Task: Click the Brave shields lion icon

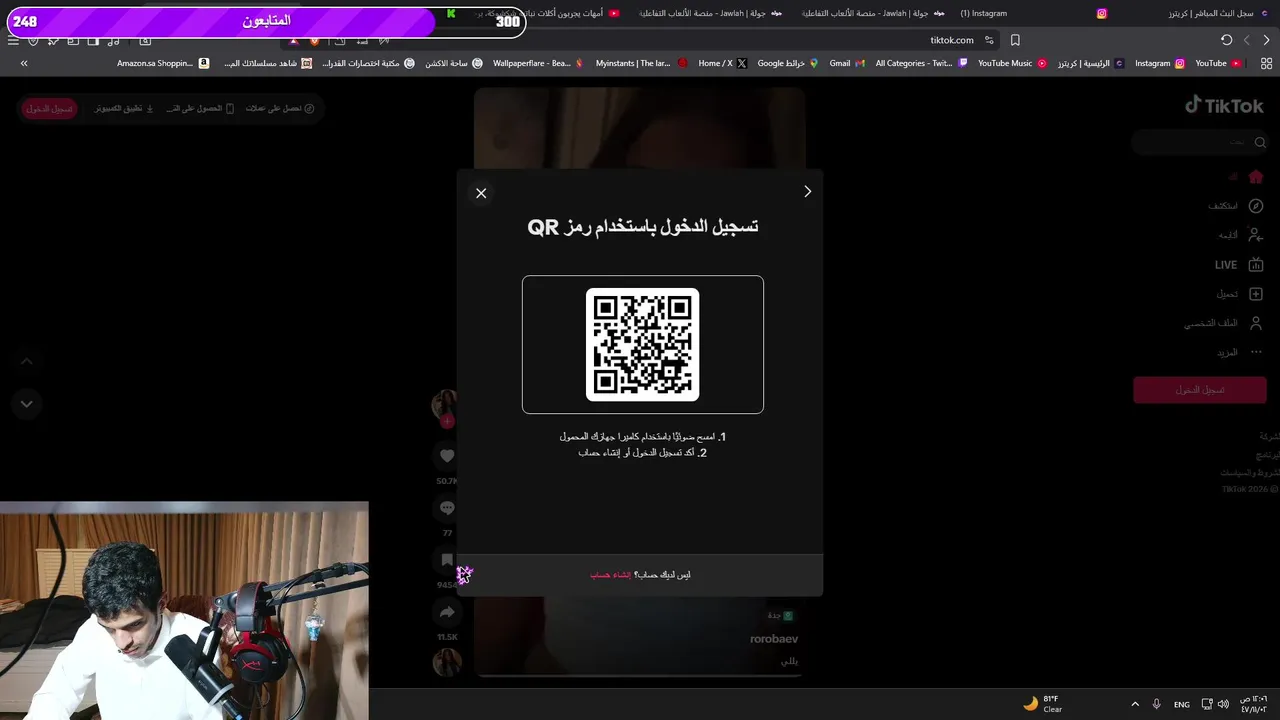Action: tap(315, 40)
